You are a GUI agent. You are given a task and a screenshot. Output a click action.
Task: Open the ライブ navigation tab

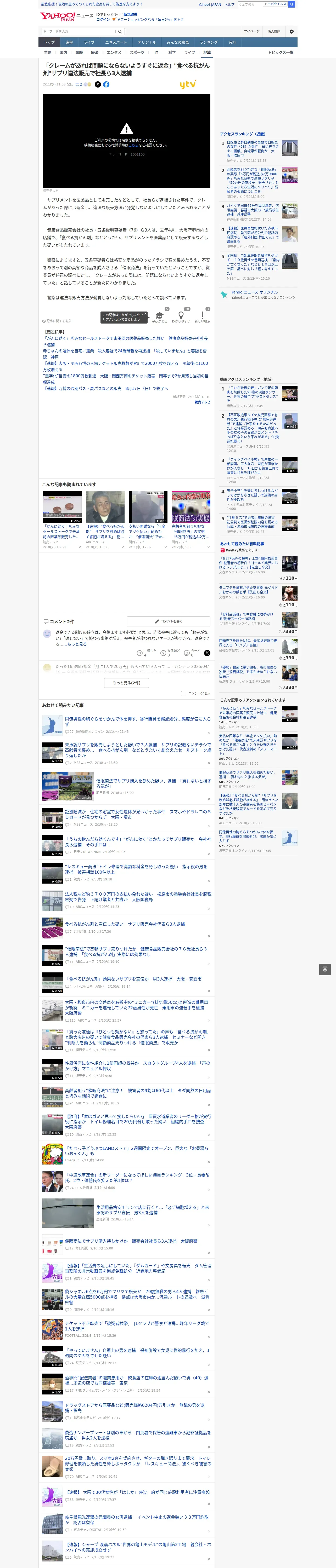point(89,43)
